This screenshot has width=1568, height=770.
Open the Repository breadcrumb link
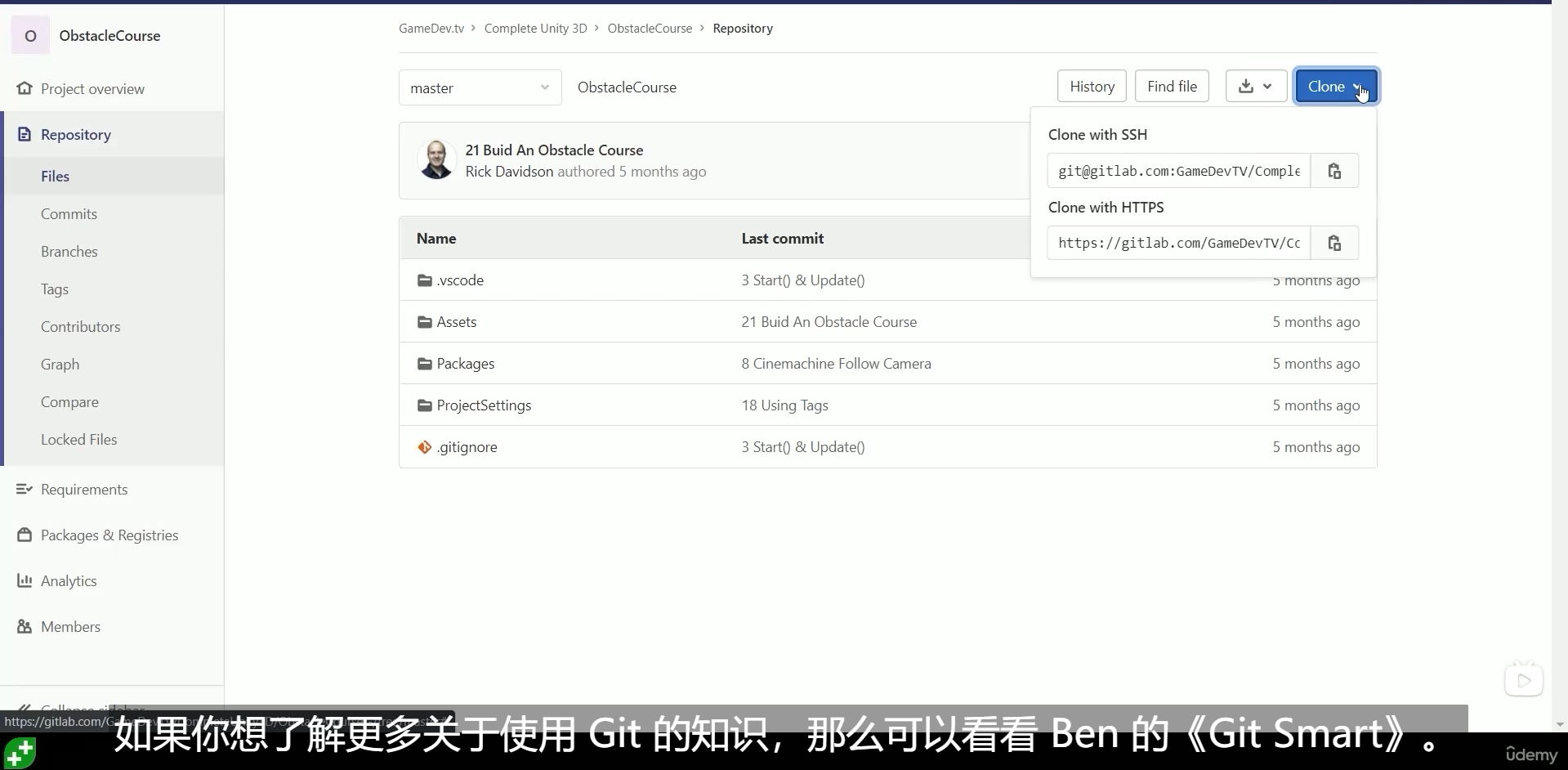tap(743, 28)
